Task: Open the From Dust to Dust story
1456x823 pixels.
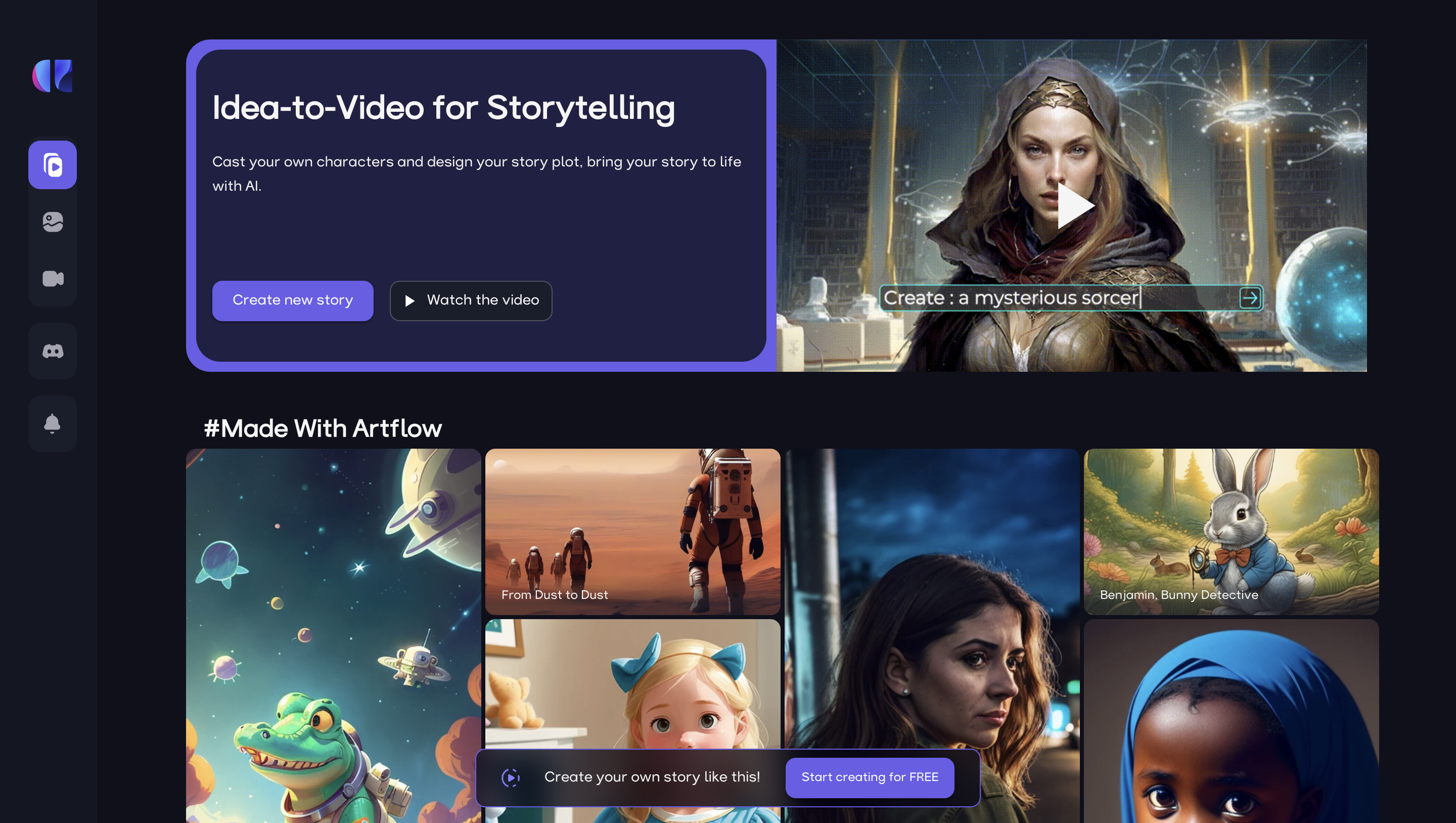Action: (x=632, y=531)
